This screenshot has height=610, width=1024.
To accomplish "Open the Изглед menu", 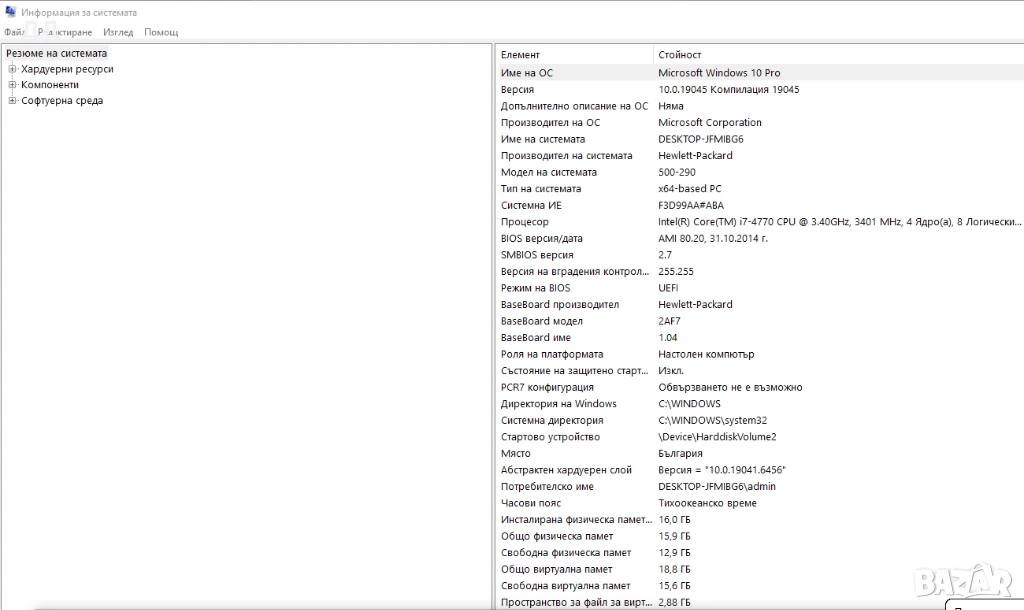I will pos(118,32).
